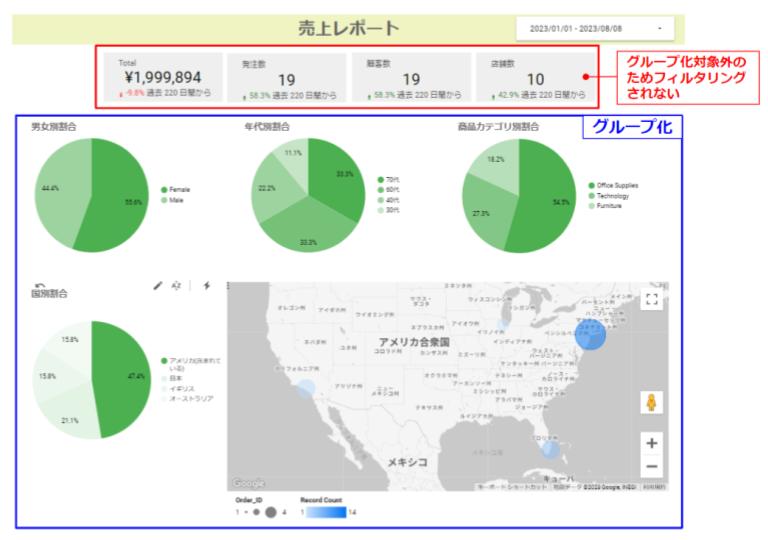Zoom in on the map with plus

click(x=651, y=443)
